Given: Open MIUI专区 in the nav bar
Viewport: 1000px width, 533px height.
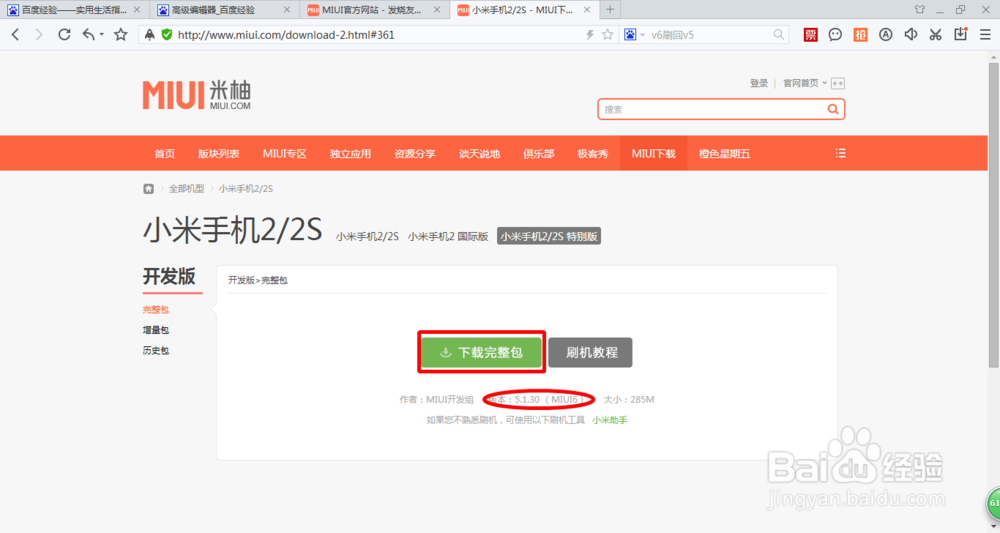Looking at the screenshot, I should point(284,154).
